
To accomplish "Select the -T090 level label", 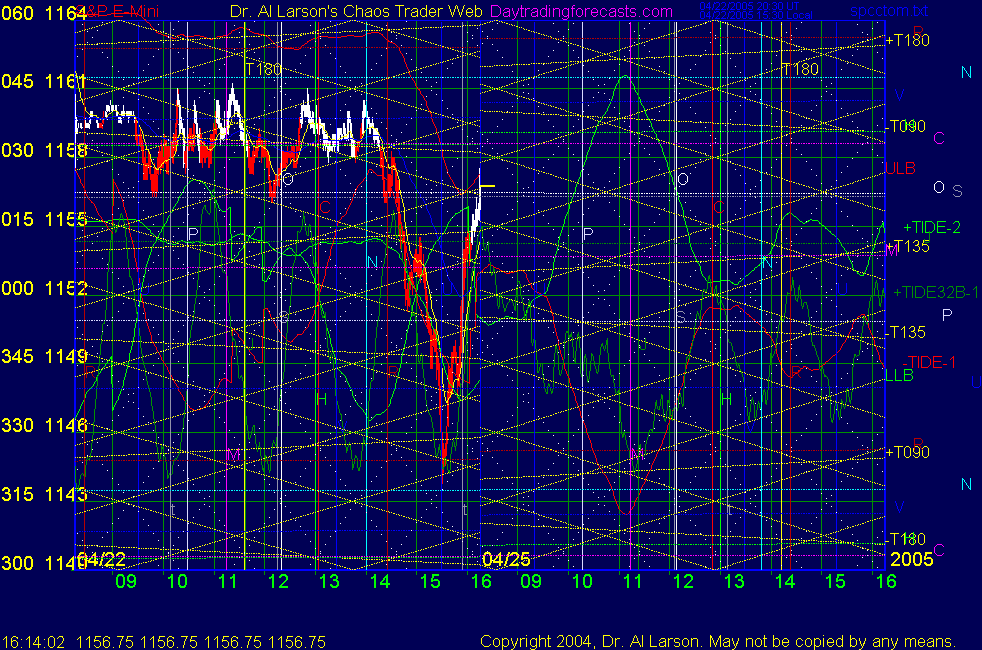I will [907, 126].
